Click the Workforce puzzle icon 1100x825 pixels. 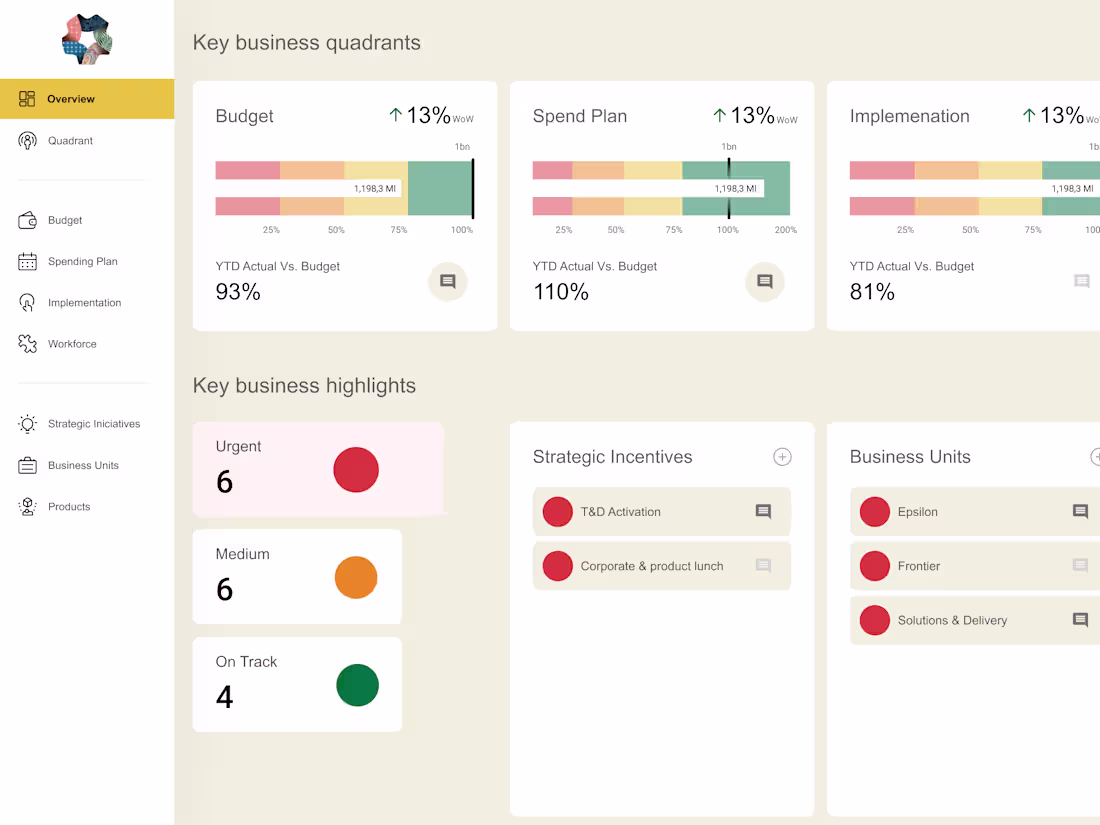pos(28,344)
